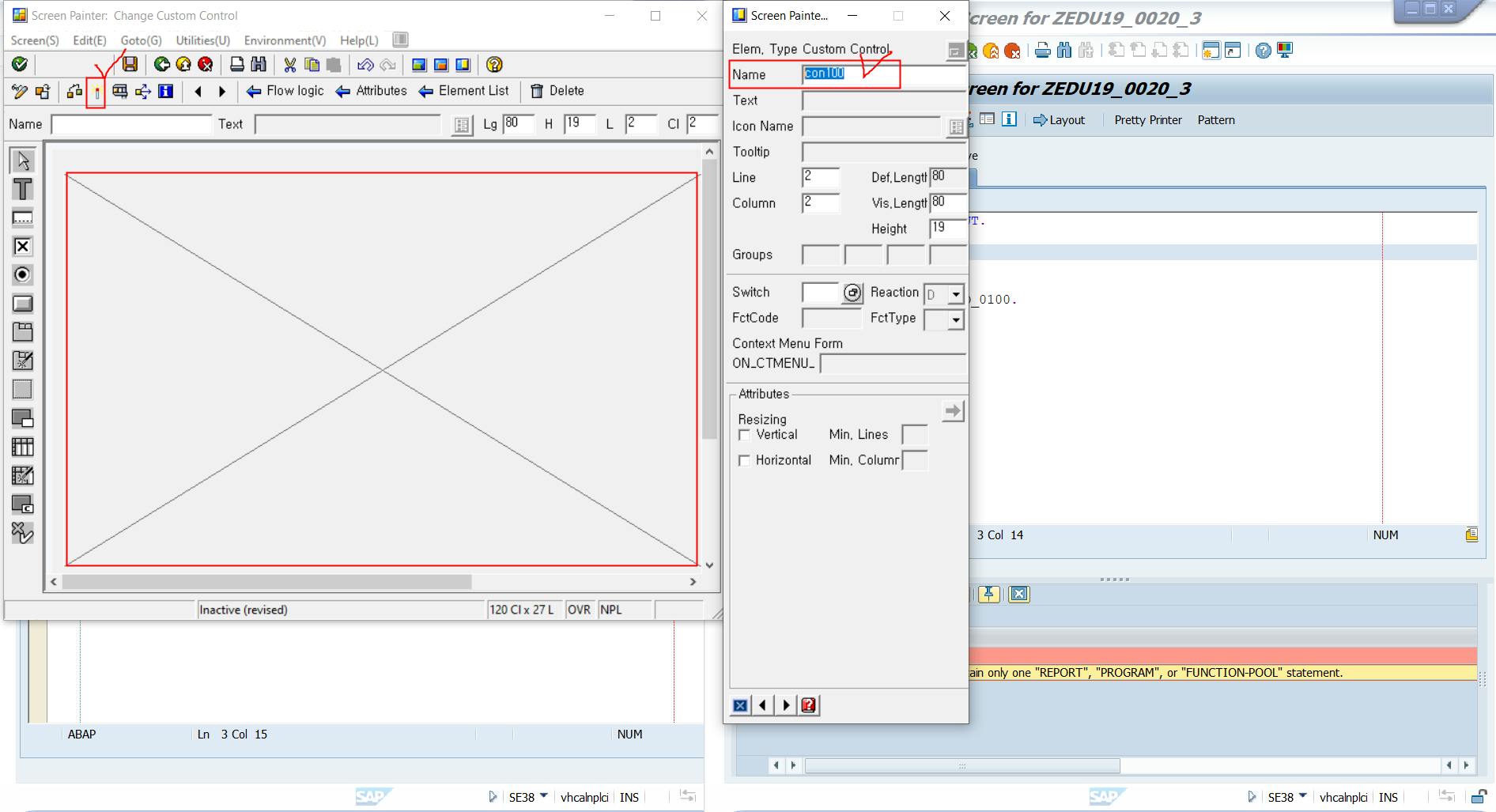The height and width of the screenshot is (812, 1496).
Task: Click the ABAP editor print icon
Action: pyautogui.click(x=1043, y=51)
